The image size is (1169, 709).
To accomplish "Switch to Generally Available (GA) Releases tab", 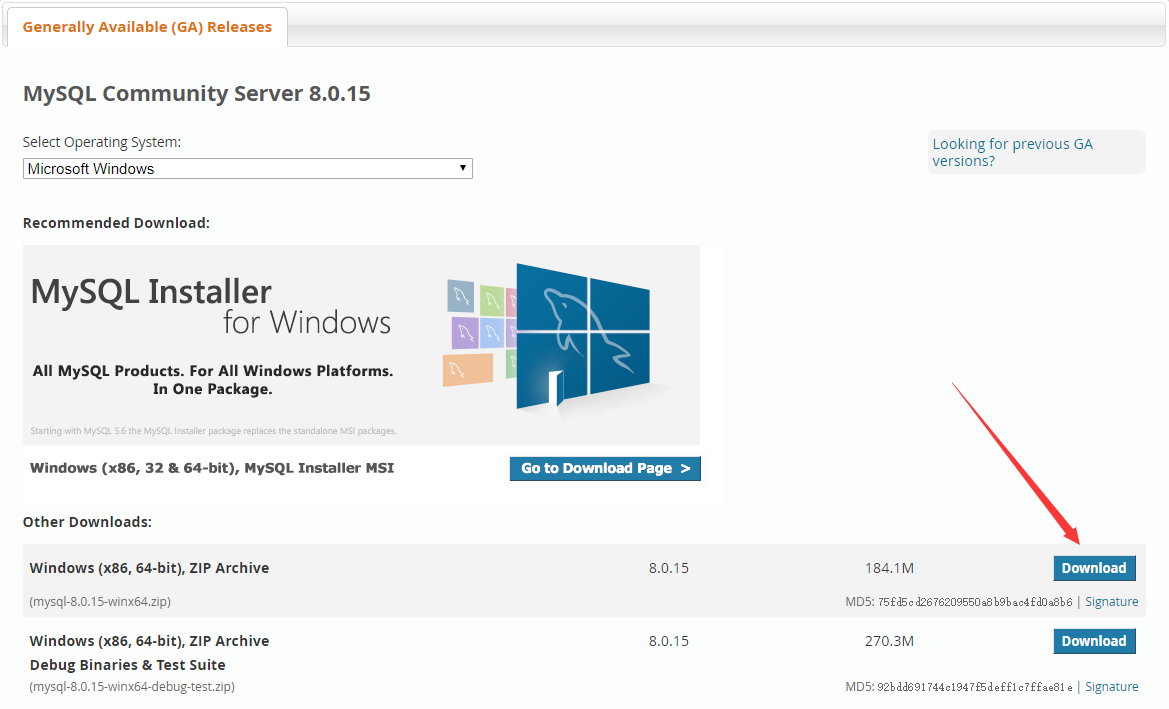I will [146, 27].
